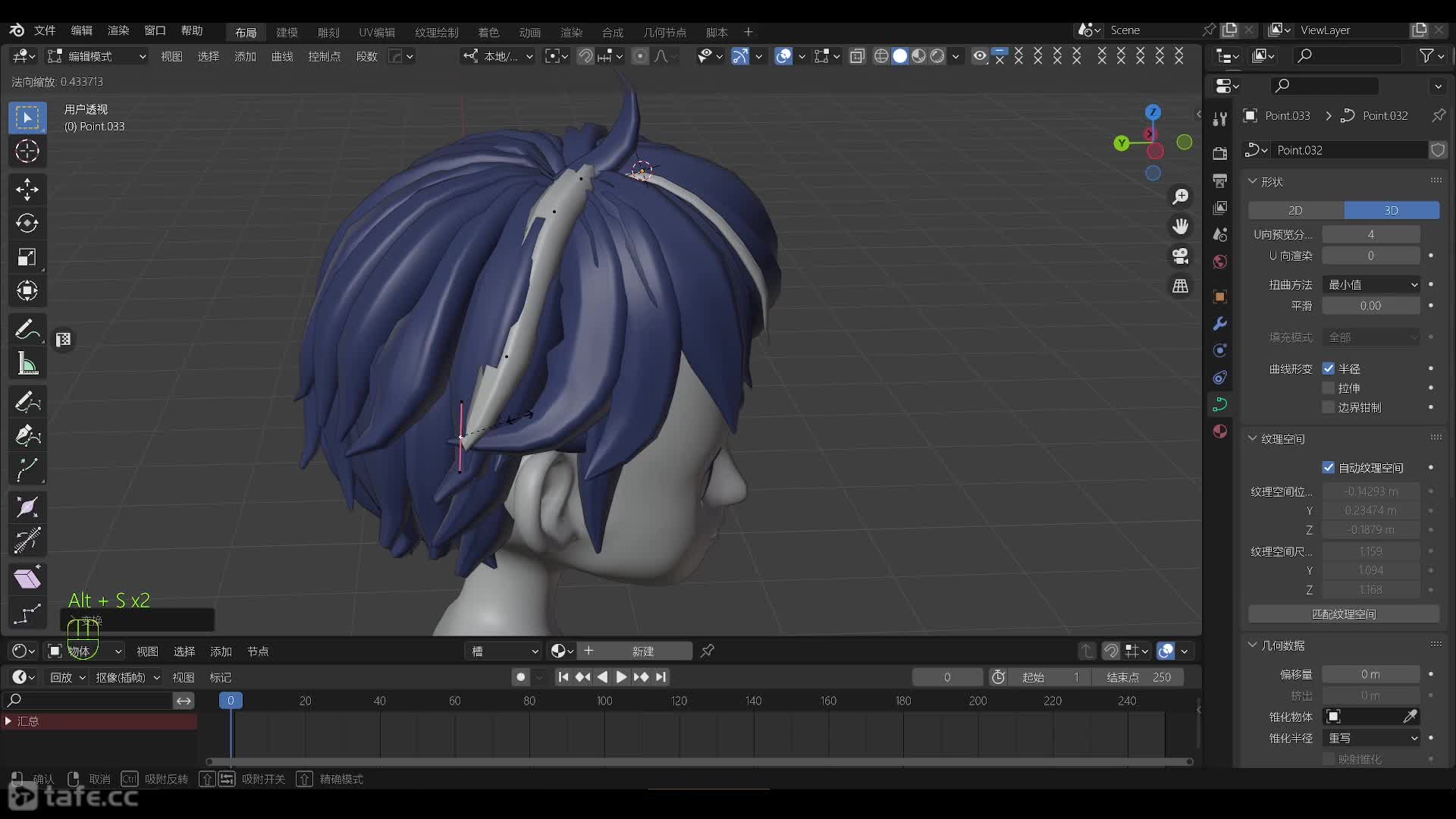Screen dimensions: 1456x819
Task: Toggle the 自动纹理空间 checkbox
Action: tap(1329, 468)
